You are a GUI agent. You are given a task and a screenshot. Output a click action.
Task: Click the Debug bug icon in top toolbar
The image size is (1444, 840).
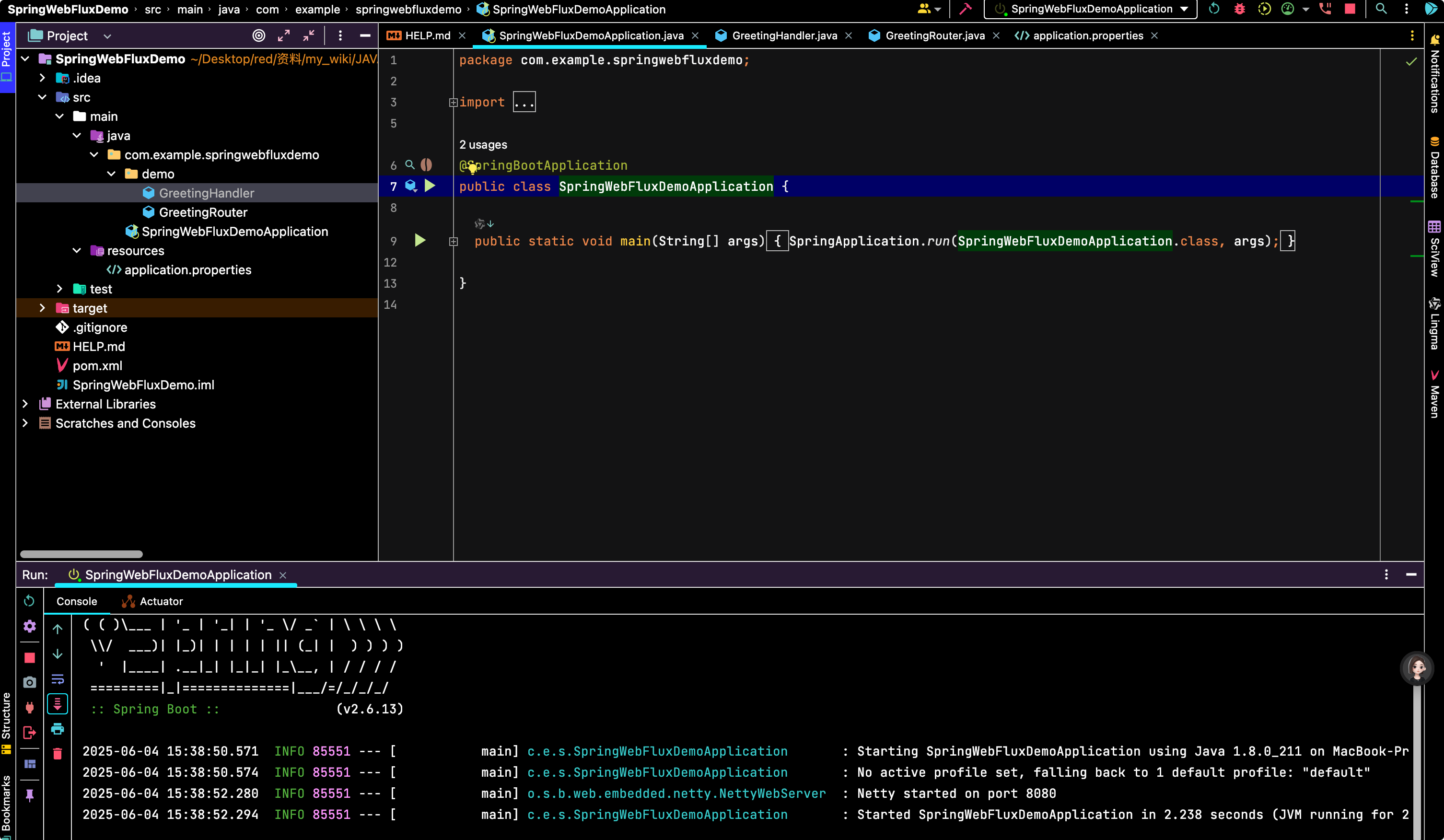(1239, 9)
